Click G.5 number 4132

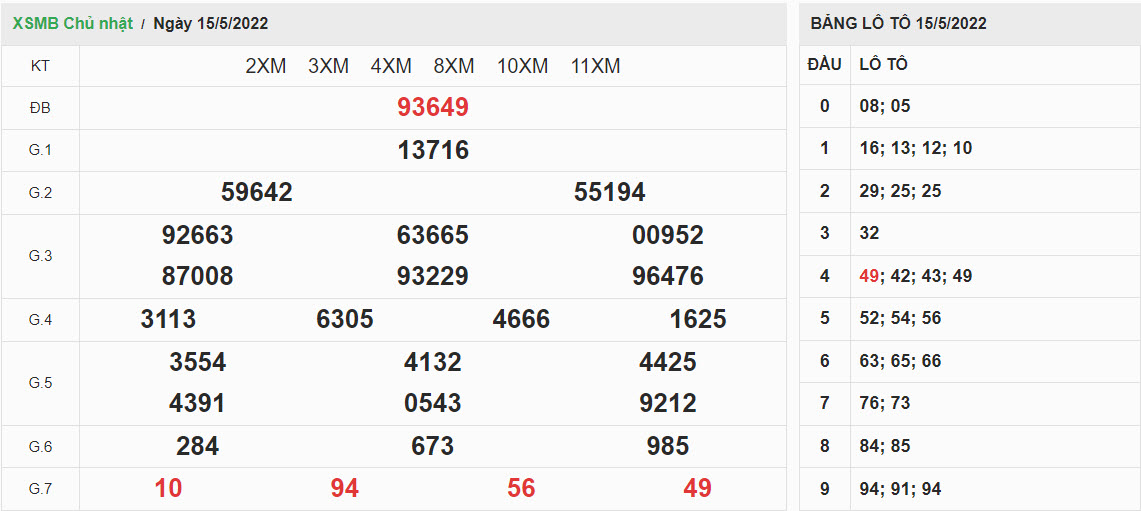pyautogui.click(x=432, y=362)
